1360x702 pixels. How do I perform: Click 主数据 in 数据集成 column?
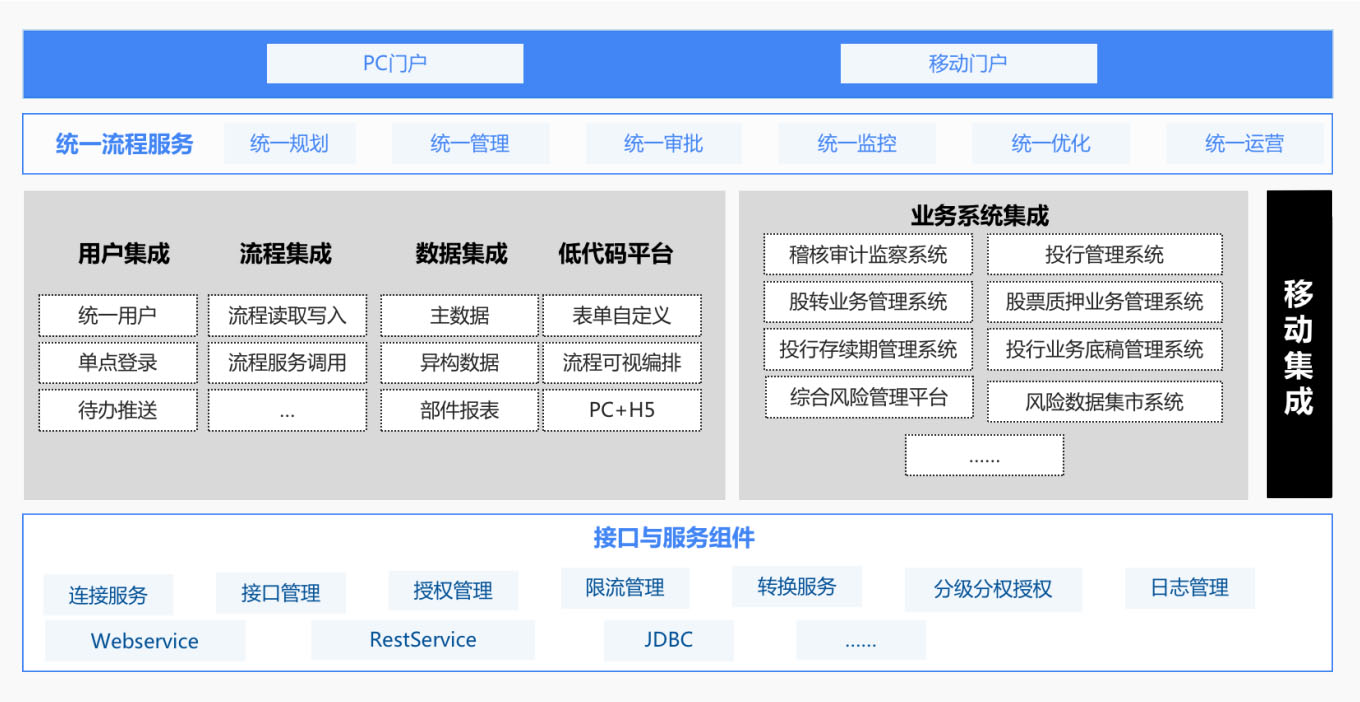459,316
